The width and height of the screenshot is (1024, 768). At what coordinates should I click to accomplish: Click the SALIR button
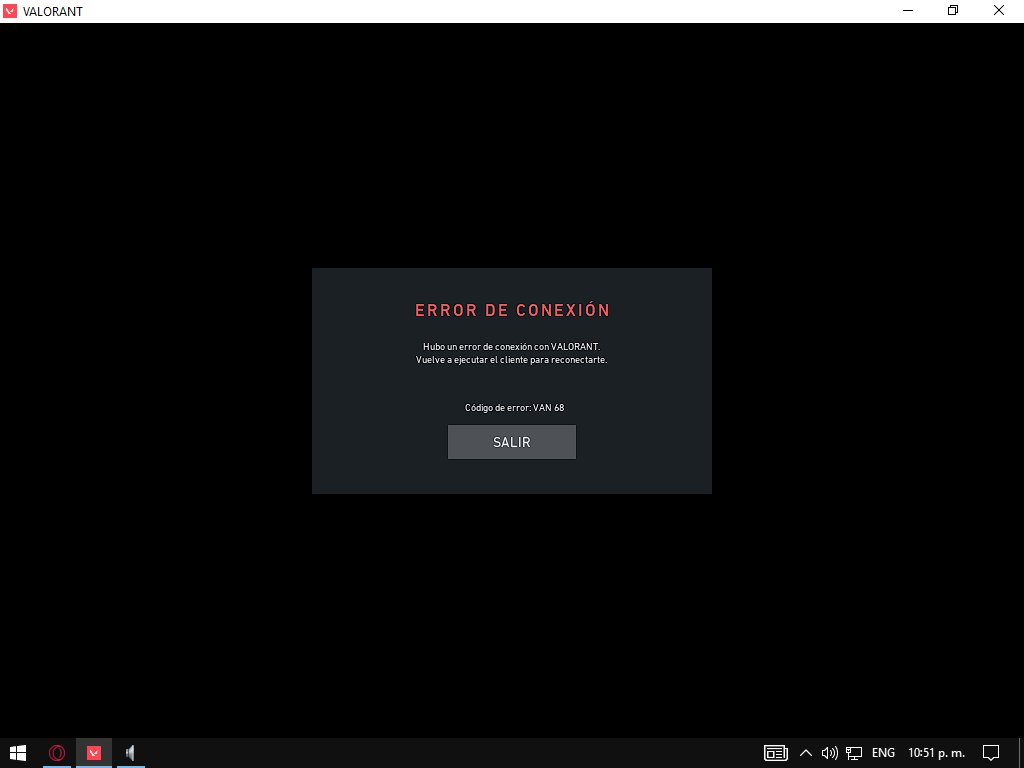(x=511, y=442)
